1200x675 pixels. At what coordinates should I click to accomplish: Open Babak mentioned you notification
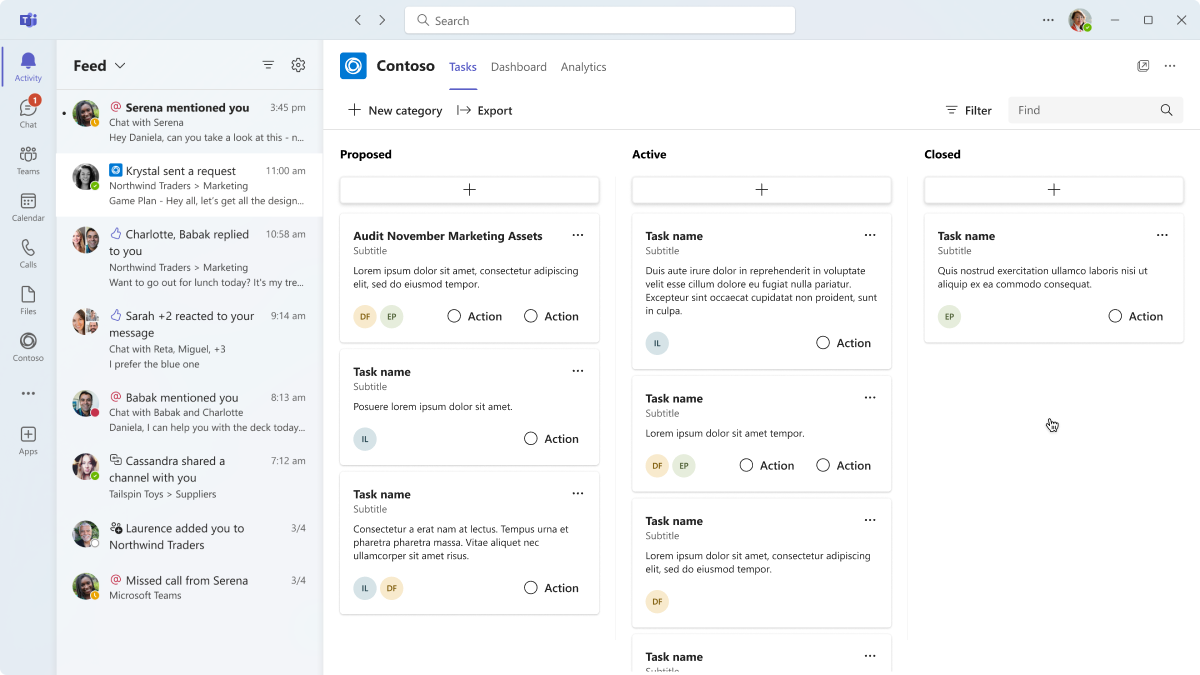point(190,412)
